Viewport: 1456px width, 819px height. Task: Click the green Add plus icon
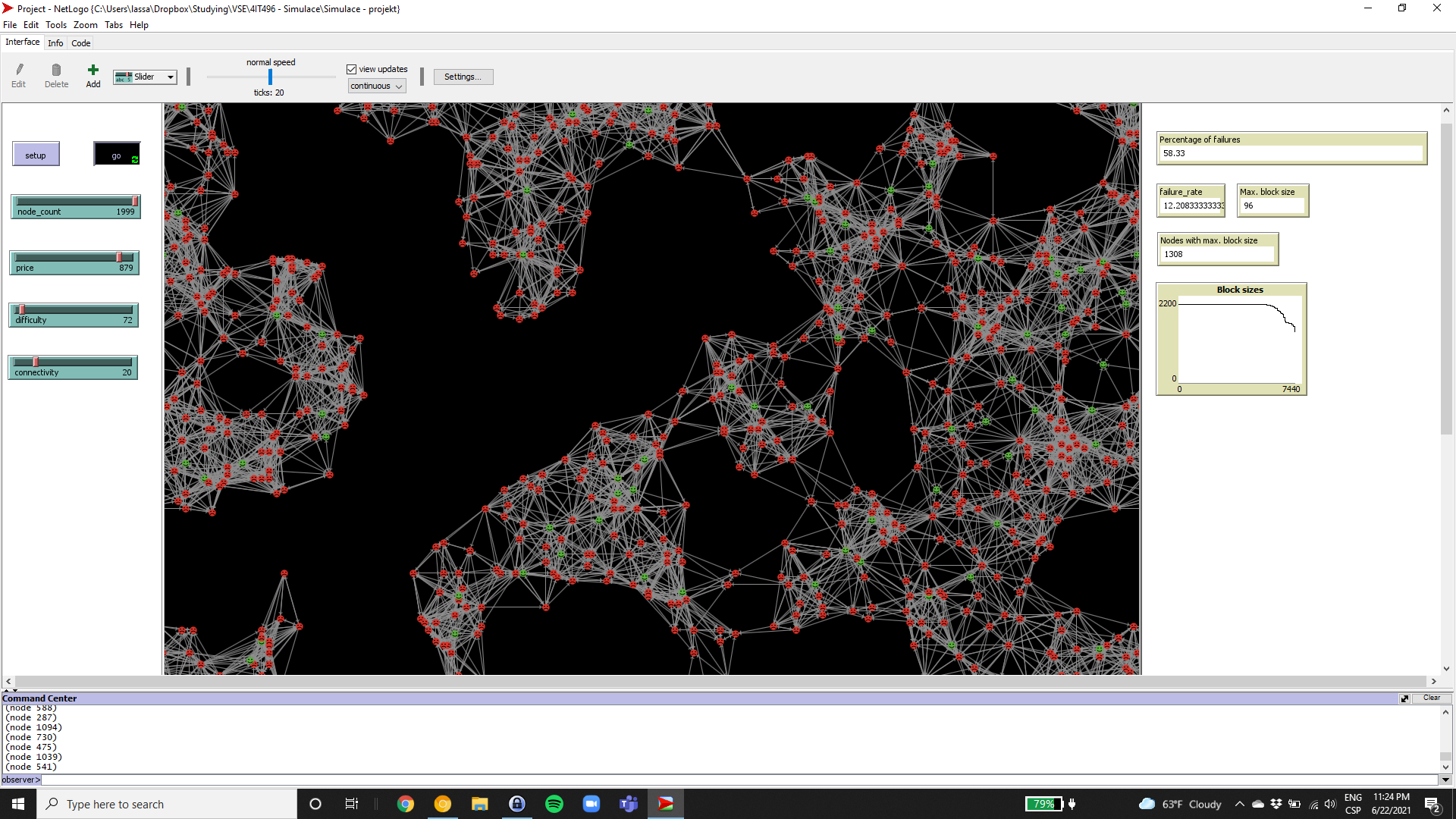93,71
